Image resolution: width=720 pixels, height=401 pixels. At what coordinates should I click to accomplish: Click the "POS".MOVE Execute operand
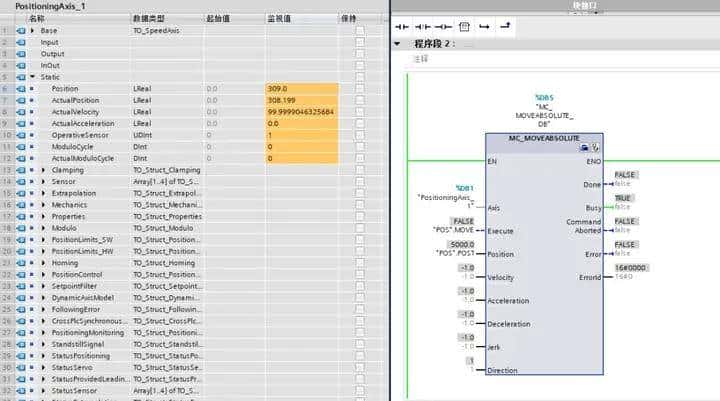[453, 229]
